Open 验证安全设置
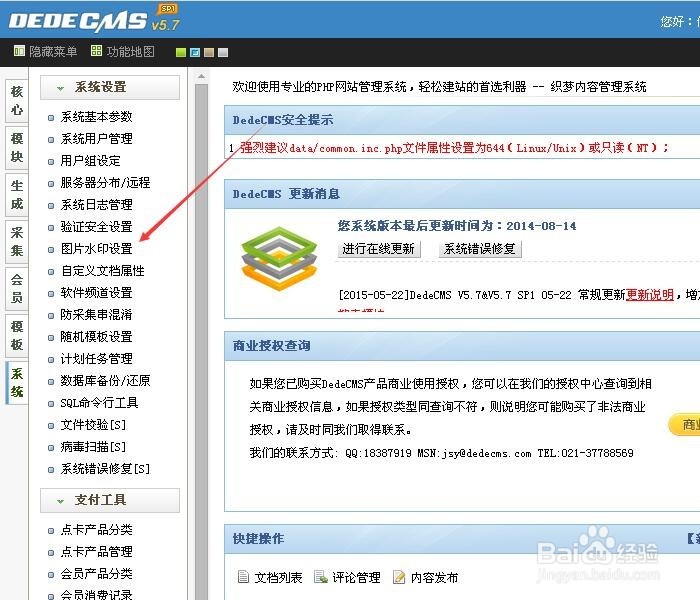 (96, 227)
